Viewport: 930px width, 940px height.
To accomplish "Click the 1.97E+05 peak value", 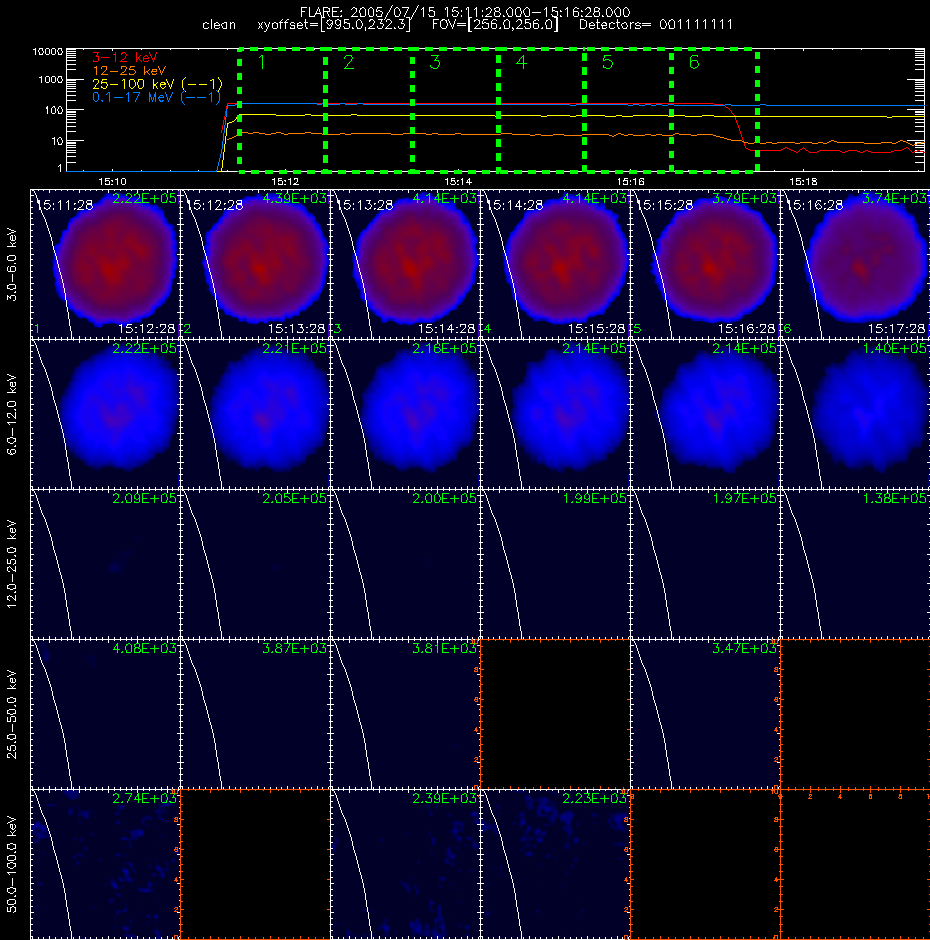I will (744, 498).
